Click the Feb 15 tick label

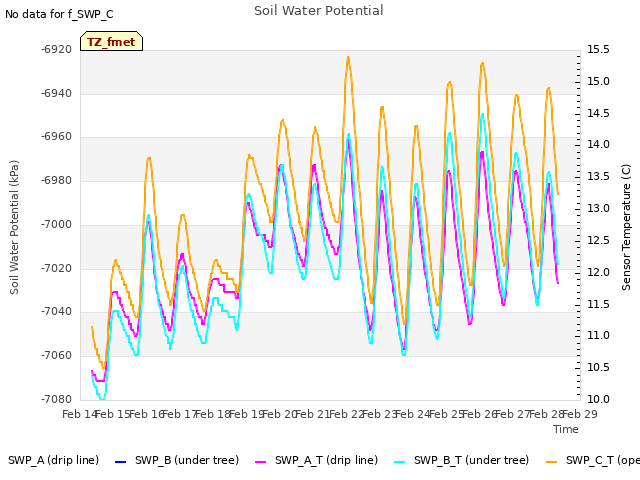pyautogui.click(x=113, y=414)
